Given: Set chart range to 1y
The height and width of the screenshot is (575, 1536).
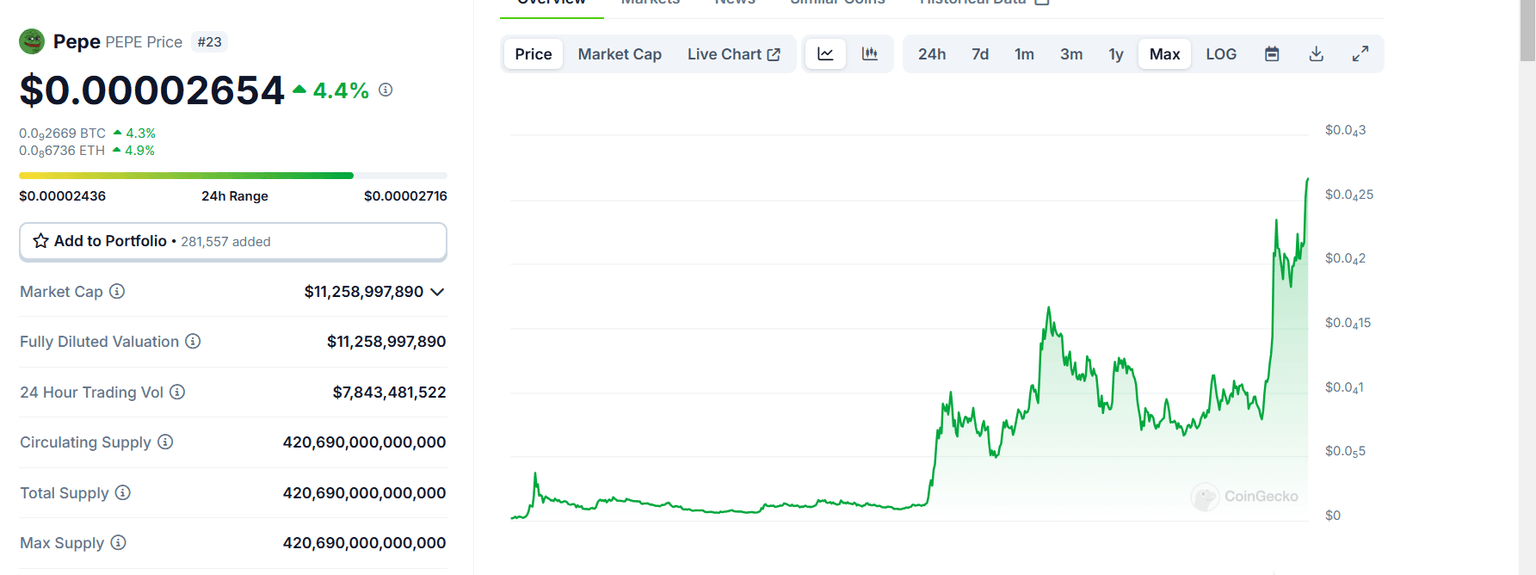Looking at the screenshot, I should pyautogui.click(x=1116, y=54).
